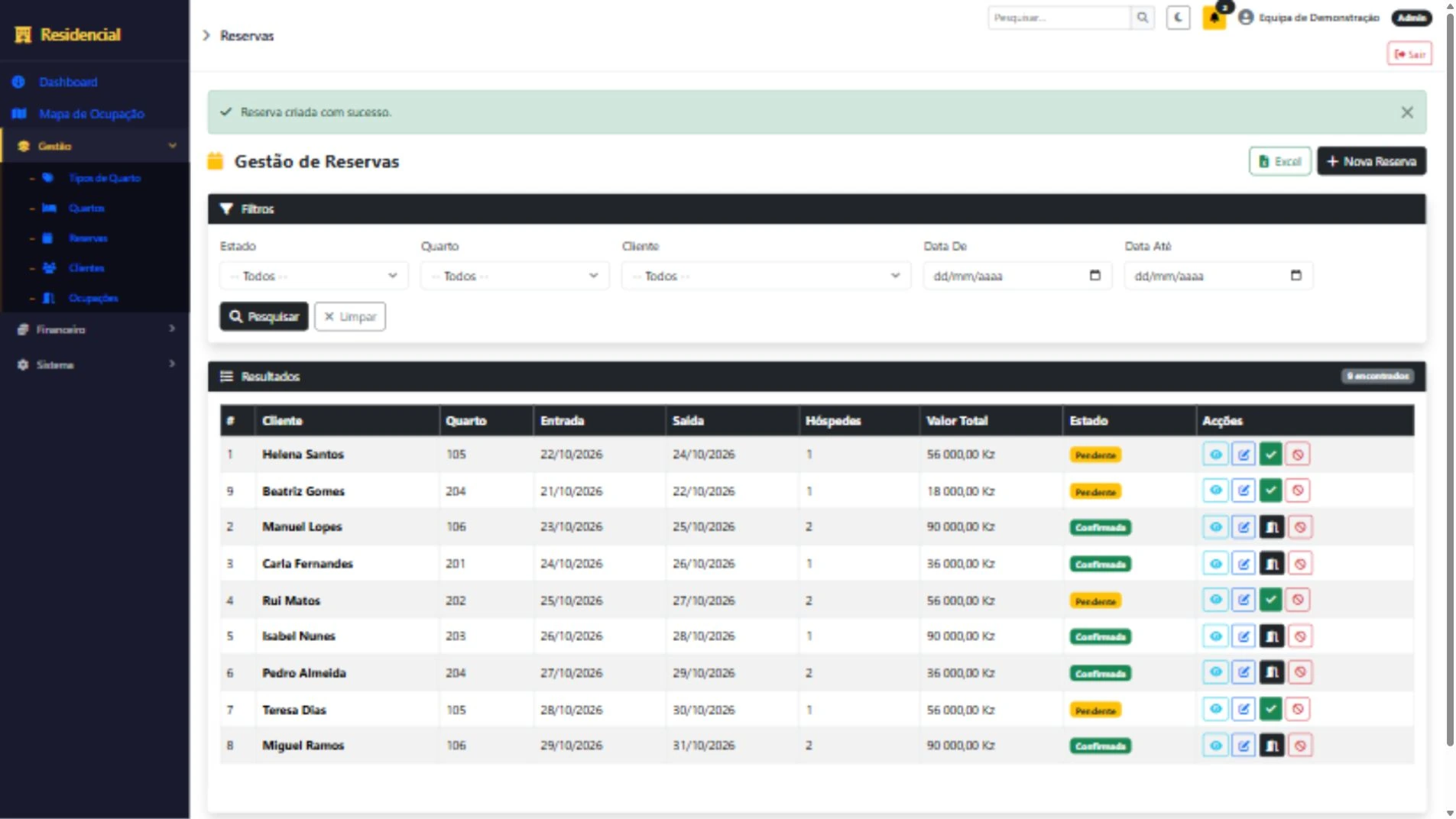Open the Estado filter dropdown
The height and width of the screenshot is (819, 1456).
[314, 276]
